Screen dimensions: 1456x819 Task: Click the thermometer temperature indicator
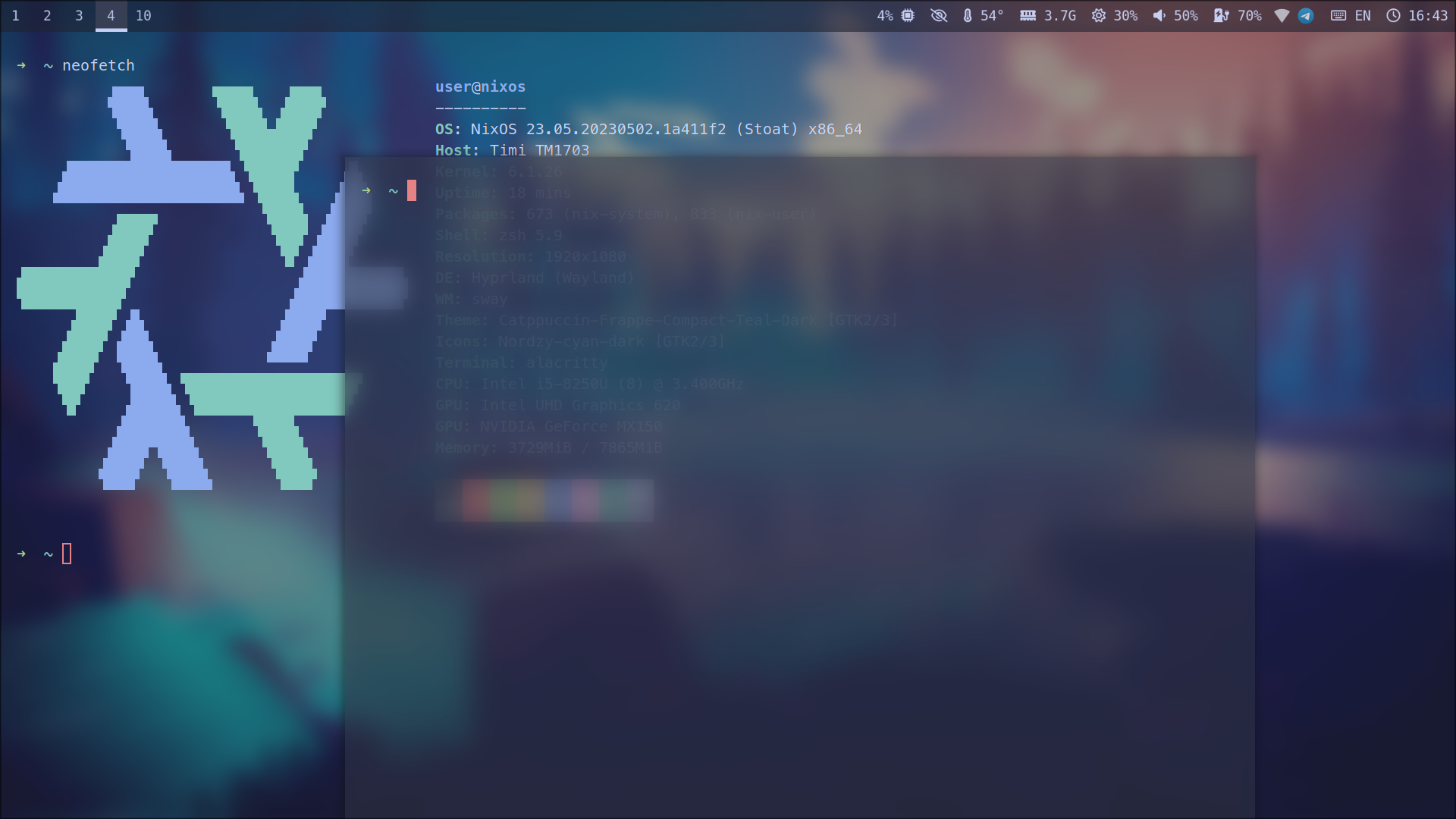click(966, 15)
